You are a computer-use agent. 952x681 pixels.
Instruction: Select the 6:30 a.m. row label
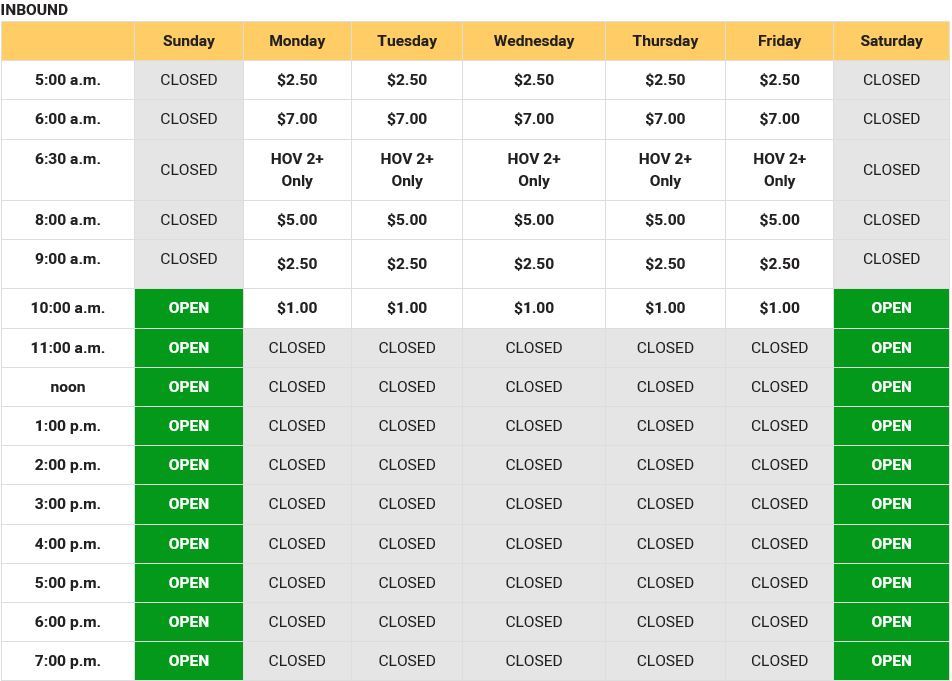[68, 158]
